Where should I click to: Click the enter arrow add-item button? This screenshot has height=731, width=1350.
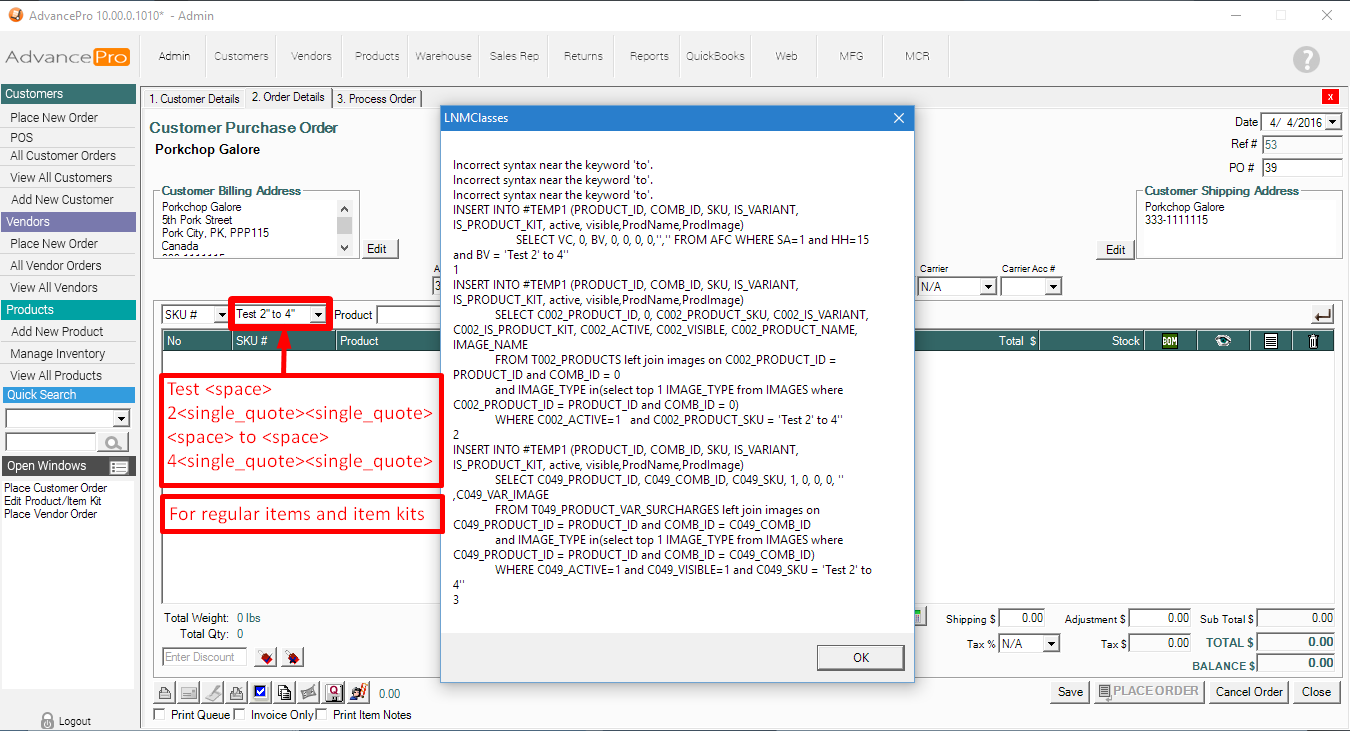(1322, 315)
